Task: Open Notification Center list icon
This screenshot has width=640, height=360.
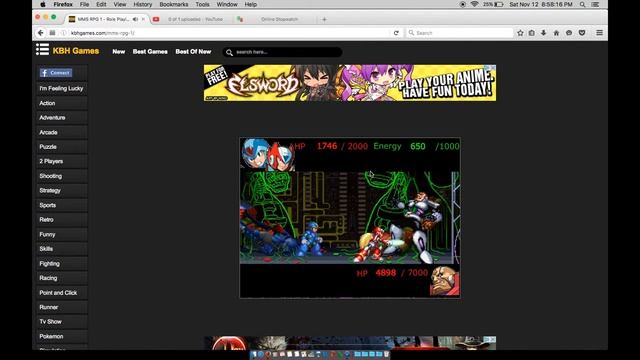Action: click(596, 4)
